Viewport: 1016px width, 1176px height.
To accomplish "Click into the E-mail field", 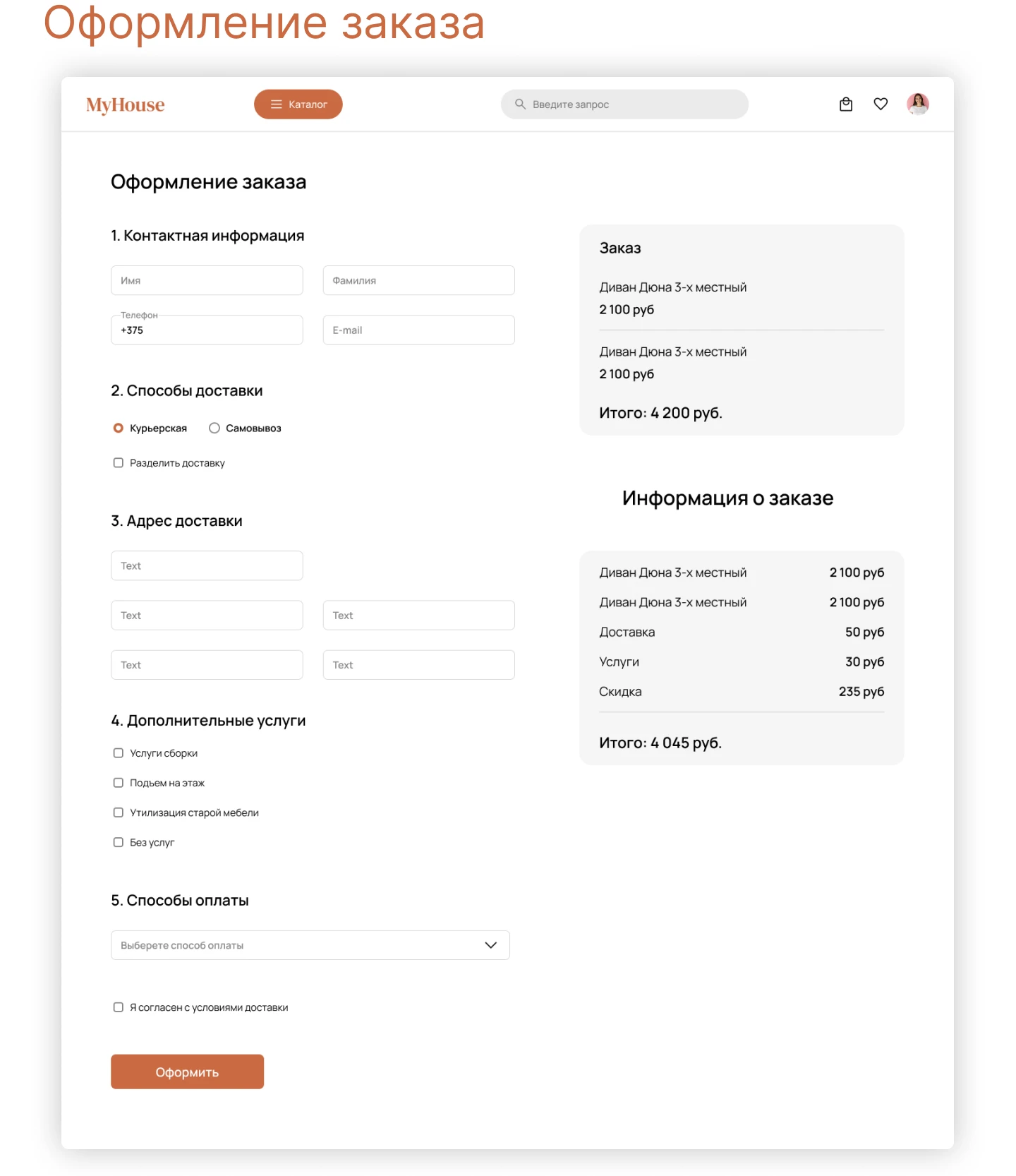I will 418,330.
